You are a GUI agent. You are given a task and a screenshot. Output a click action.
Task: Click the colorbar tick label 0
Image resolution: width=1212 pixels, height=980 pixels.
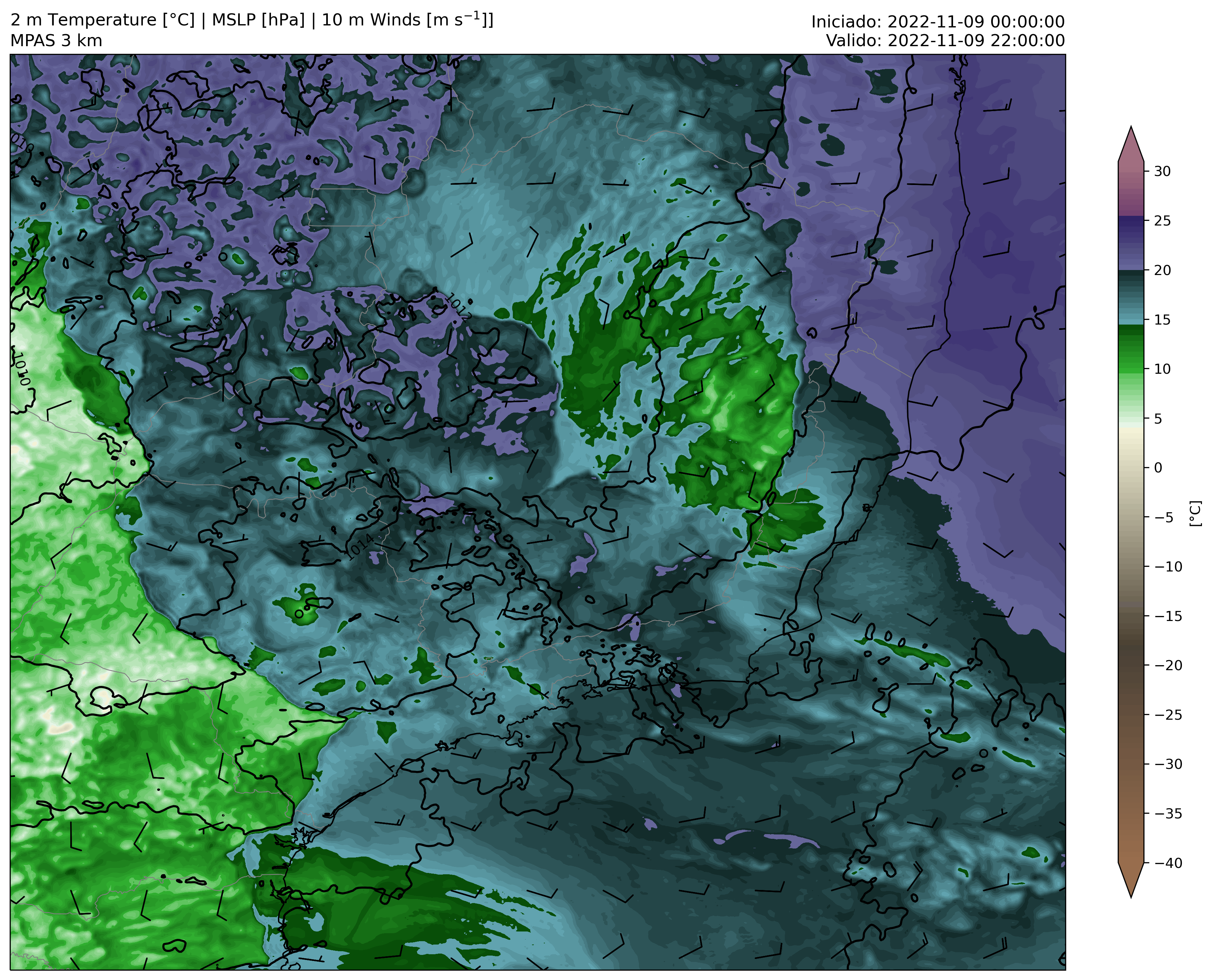tap(1158, 467)
